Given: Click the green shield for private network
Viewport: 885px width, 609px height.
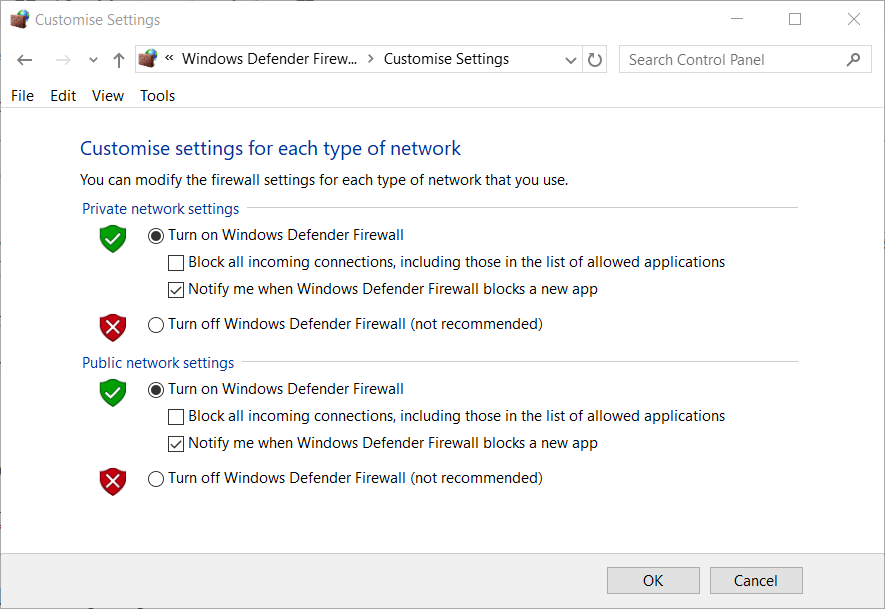Looking at the screenshot, I should point(111,238).
